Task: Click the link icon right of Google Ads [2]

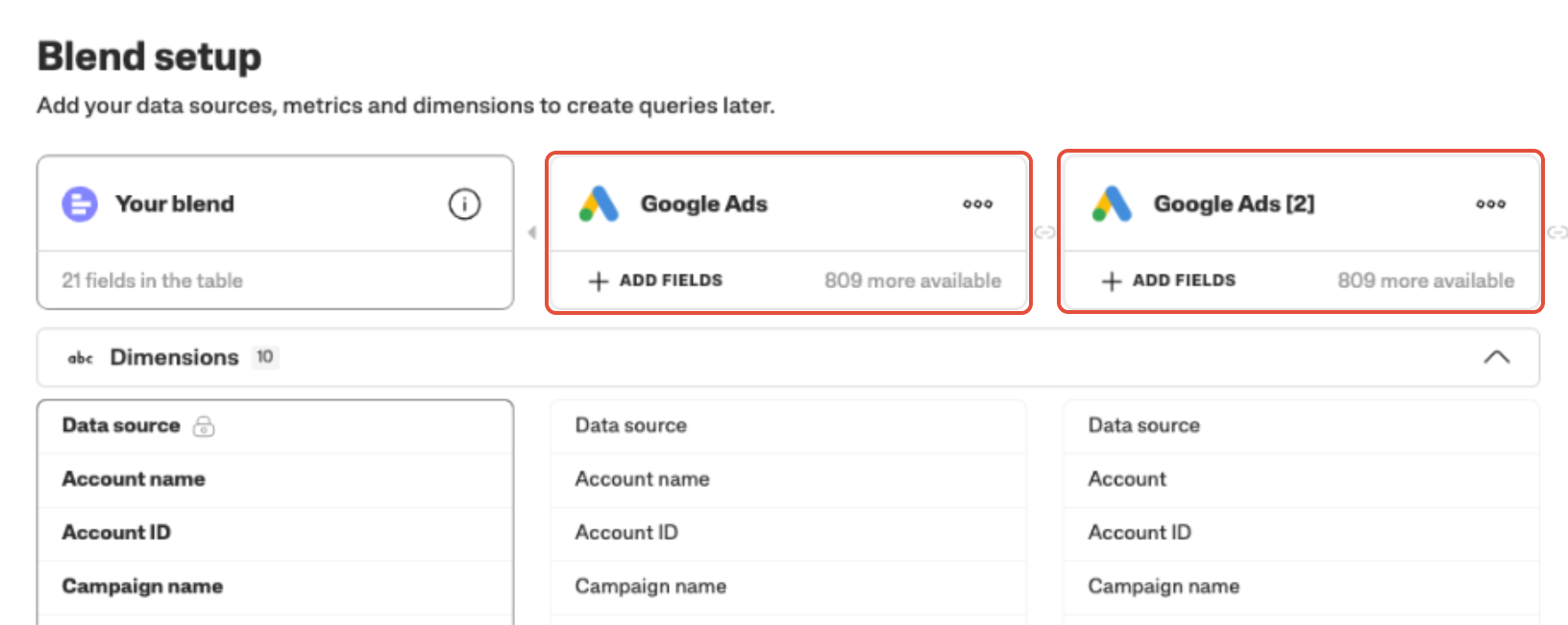Action: pyautogui.click(x=1557, y=232)
